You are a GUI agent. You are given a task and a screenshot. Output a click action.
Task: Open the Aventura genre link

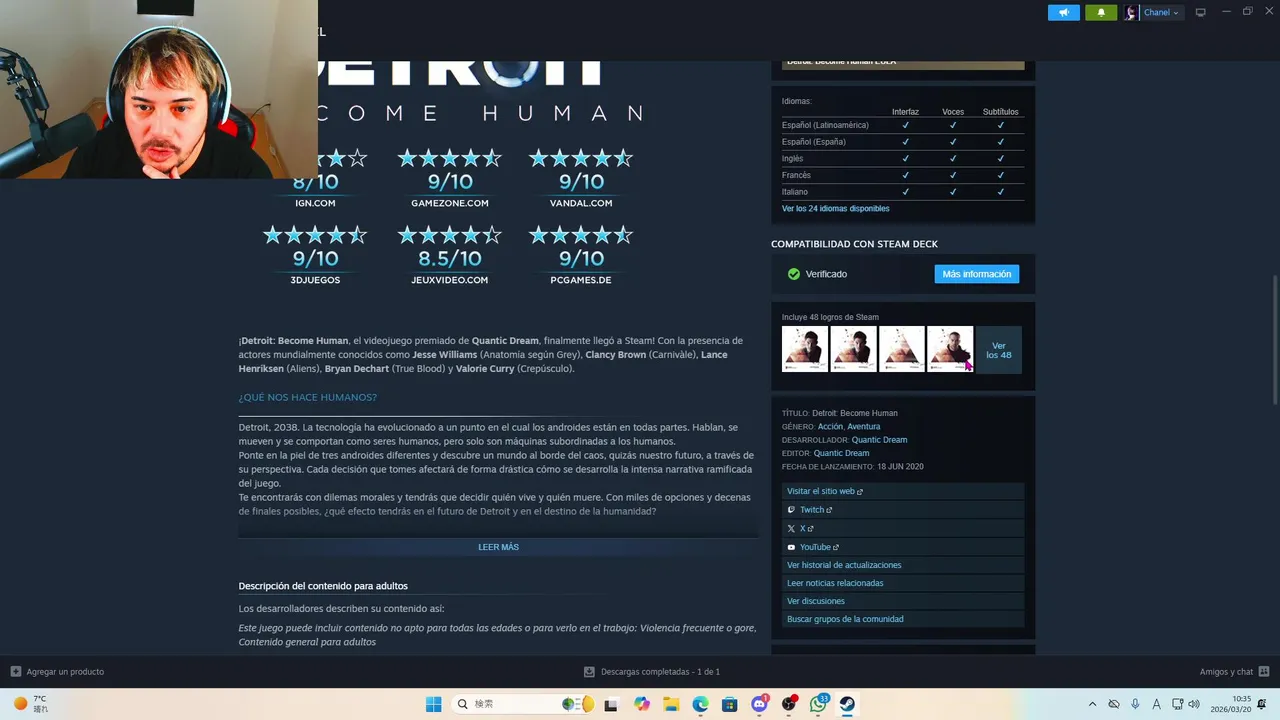click(x=864, y=427)
